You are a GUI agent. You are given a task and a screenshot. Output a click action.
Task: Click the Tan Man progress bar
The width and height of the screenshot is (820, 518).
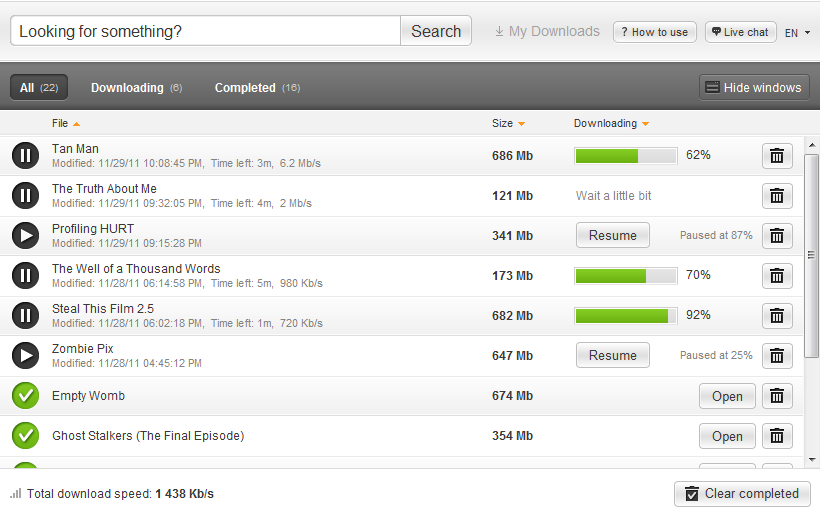[626, 156]
